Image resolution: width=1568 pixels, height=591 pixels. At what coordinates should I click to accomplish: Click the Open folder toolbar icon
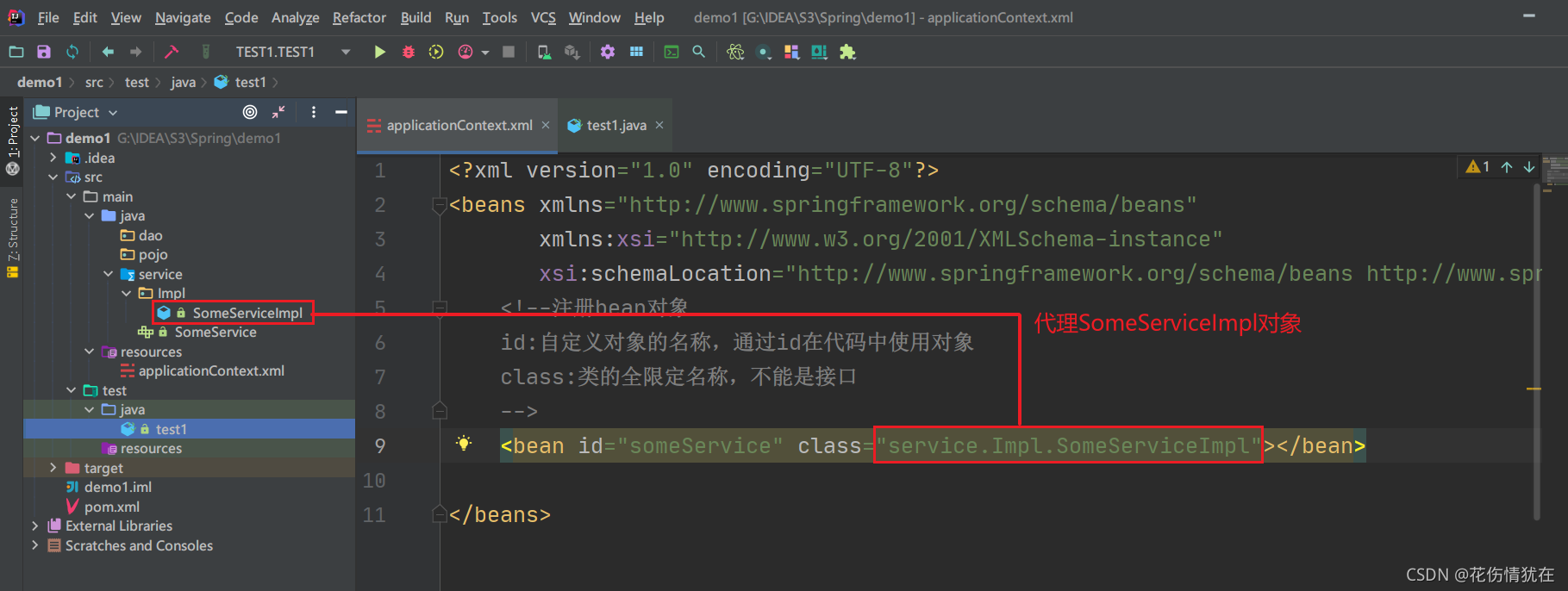(16, 52)
